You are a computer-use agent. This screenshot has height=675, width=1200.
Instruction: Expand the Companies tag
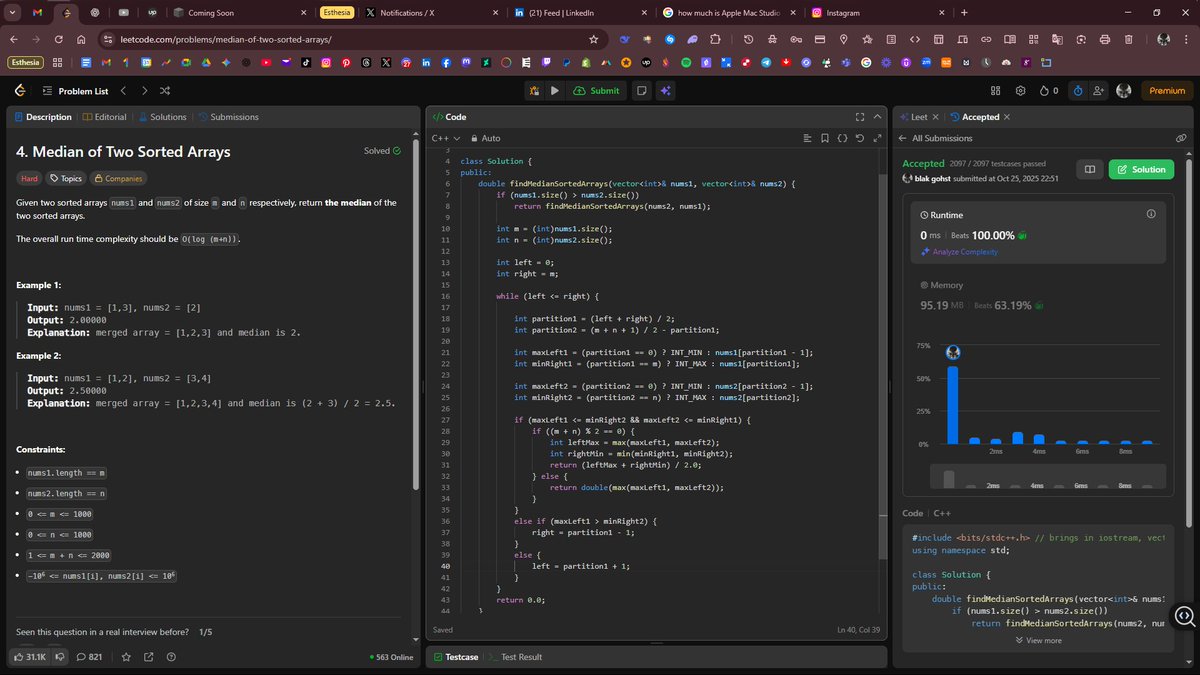(x=117, y=179)
